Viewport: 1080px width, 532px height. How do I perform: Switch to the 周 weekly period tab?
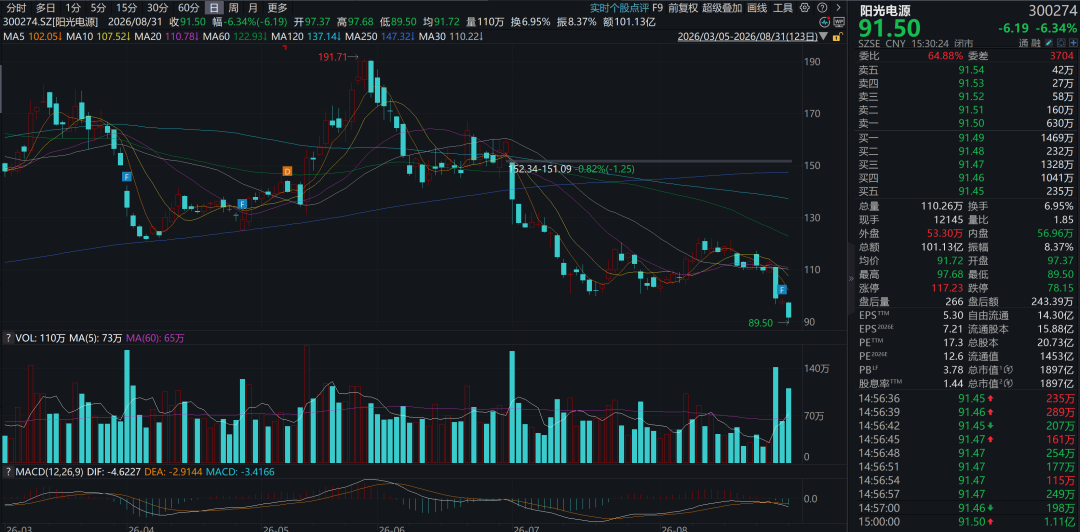pos(233,8)
